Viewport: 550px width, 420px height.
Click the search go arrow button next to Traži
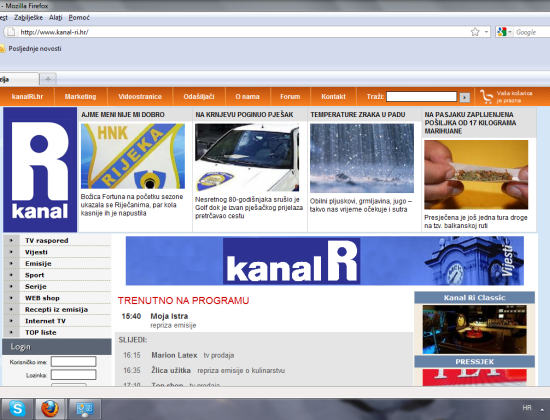click(465, 97)
